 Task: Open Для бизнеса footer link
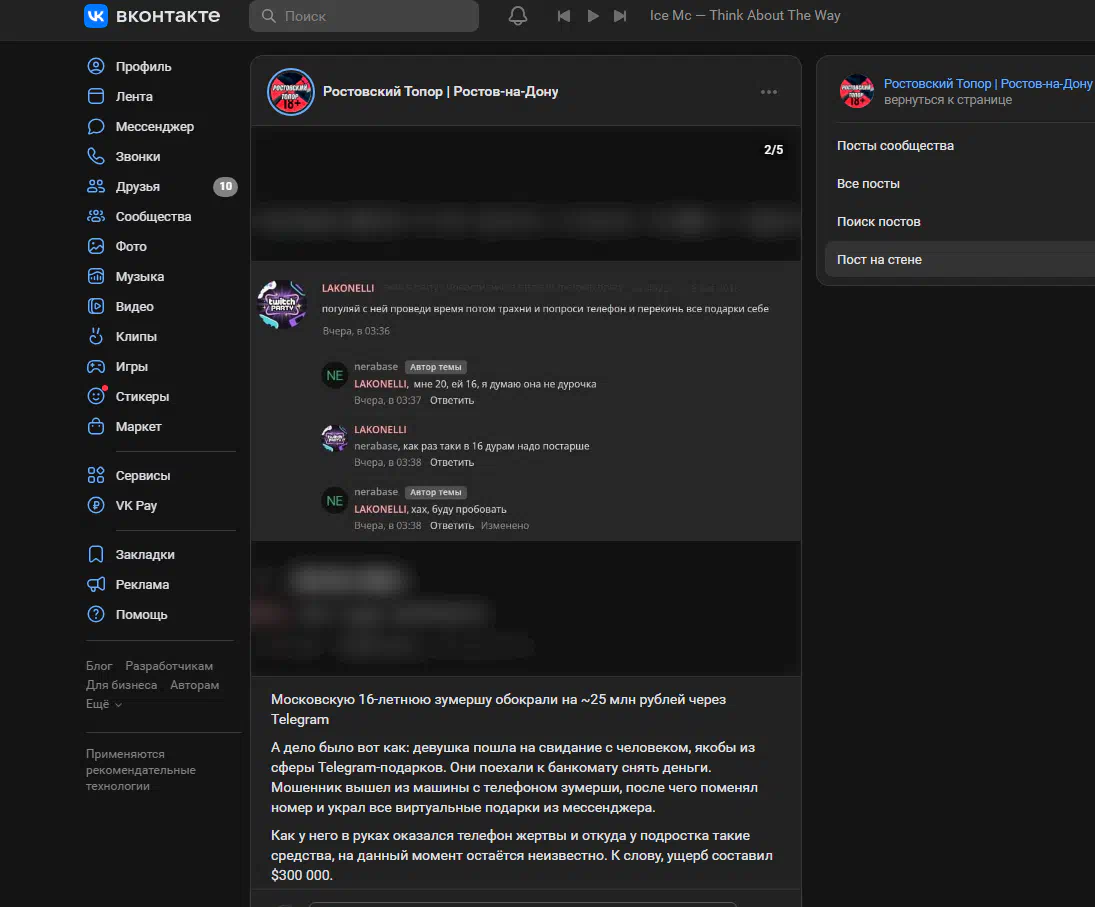[x=122, y=685]
